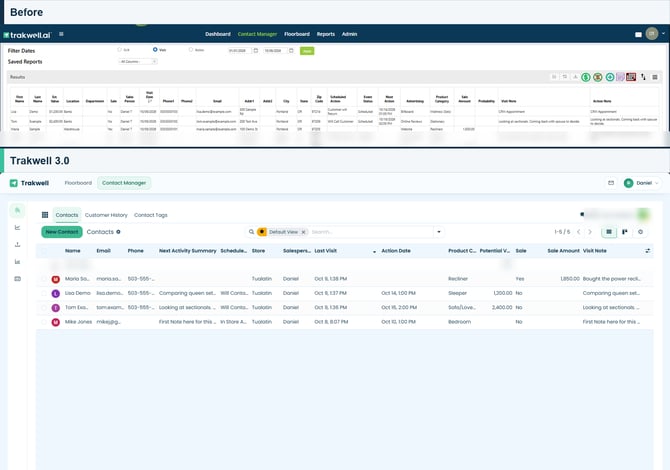Focus the contacts Search field

point(370,232)
